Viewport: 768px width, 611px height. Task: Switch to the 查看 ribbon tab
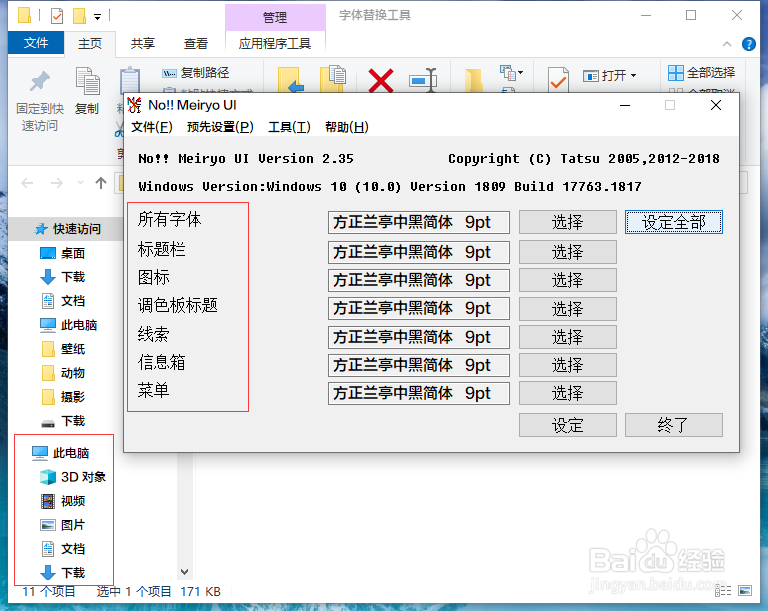pyautogui.click(x=195, y=44)
